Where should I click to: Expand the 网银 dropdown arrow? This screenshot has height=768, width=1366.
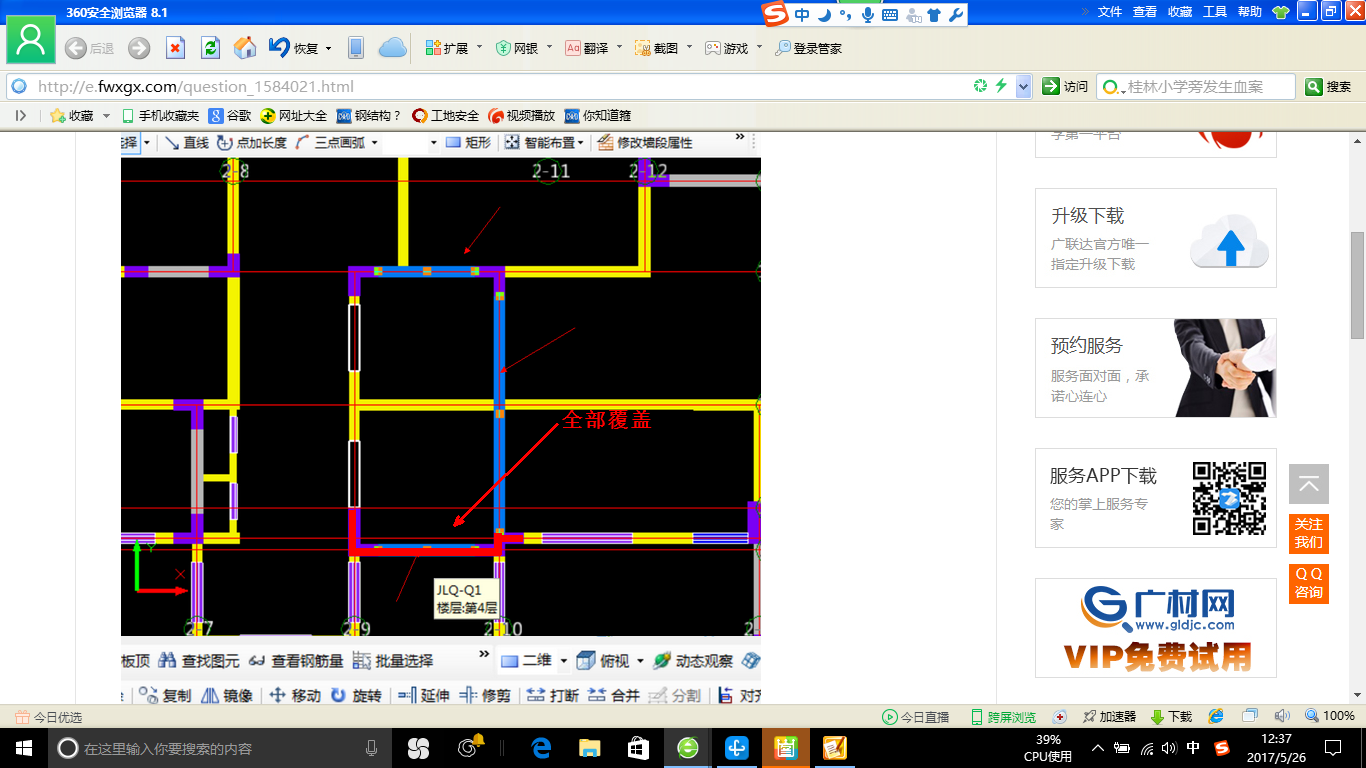click(x=549, y=48)
